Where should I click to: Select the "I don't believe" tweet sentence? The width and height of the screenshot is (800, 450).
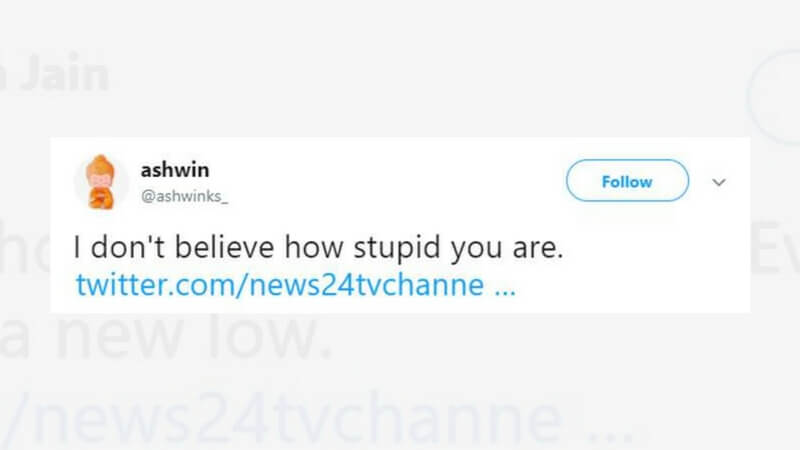click(318, 247)
